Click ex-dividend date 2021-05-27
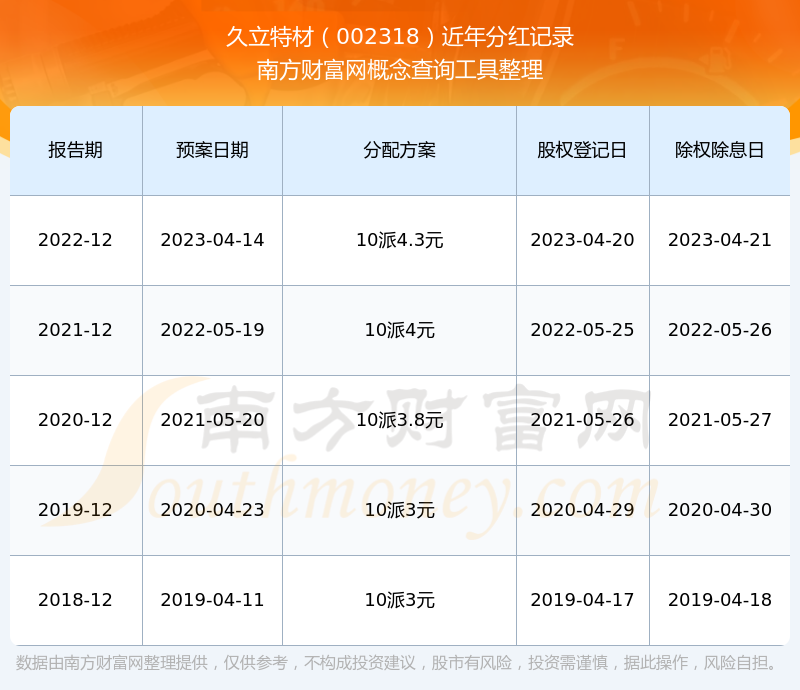 (x=719, y=420)
